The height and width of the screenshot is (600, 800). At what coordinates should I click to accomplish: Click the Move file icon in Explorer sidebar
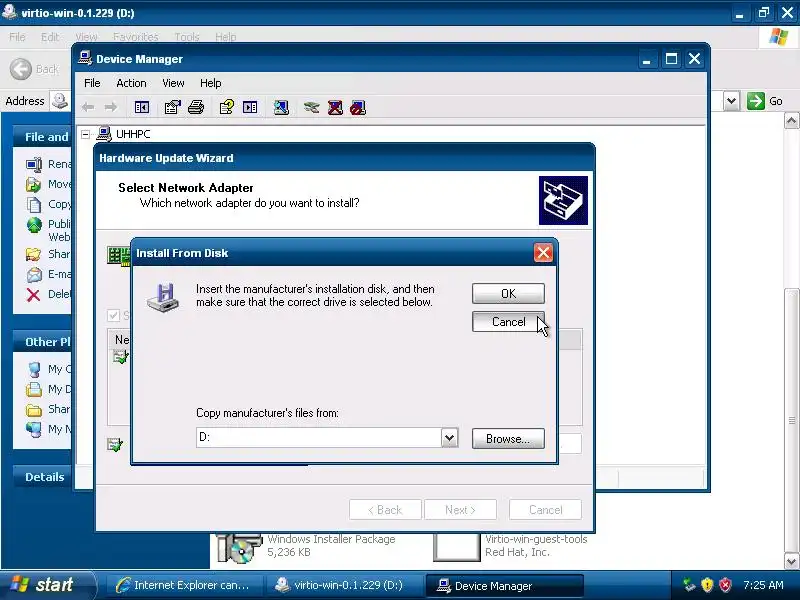coord(34,184)
